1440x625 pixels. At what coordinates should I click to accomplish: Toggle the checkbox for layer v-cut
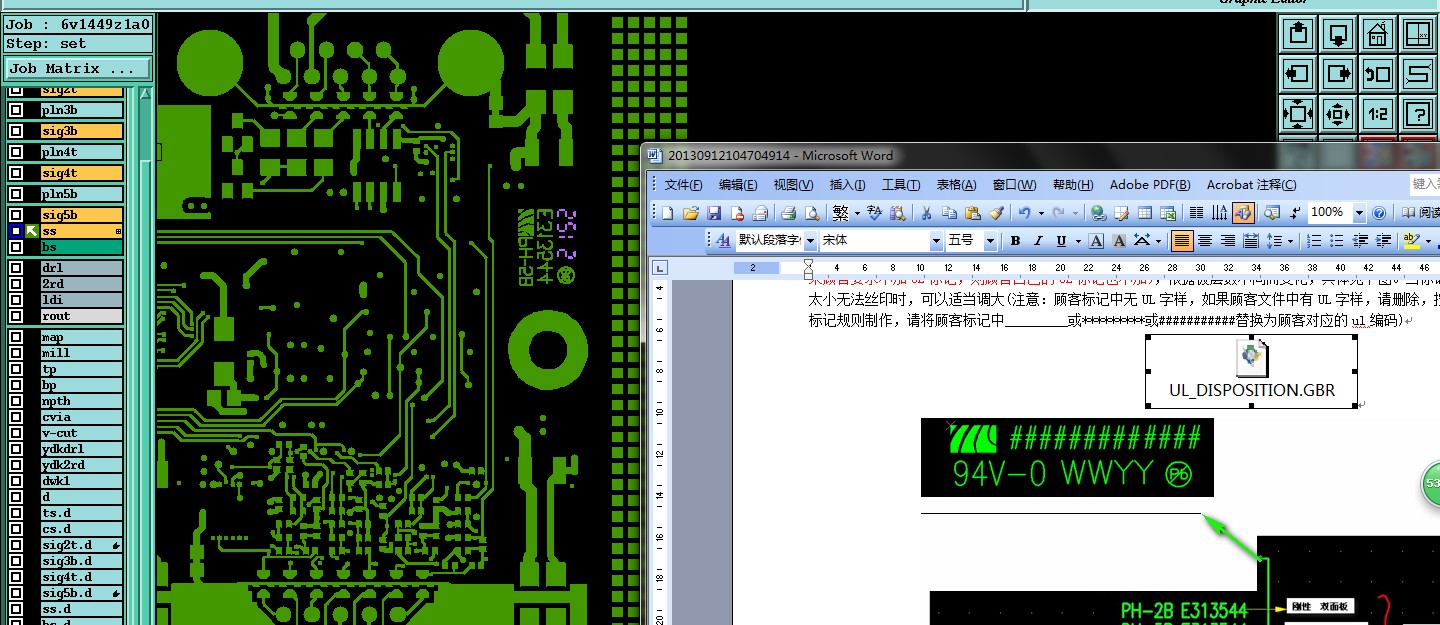coord(16,433)
